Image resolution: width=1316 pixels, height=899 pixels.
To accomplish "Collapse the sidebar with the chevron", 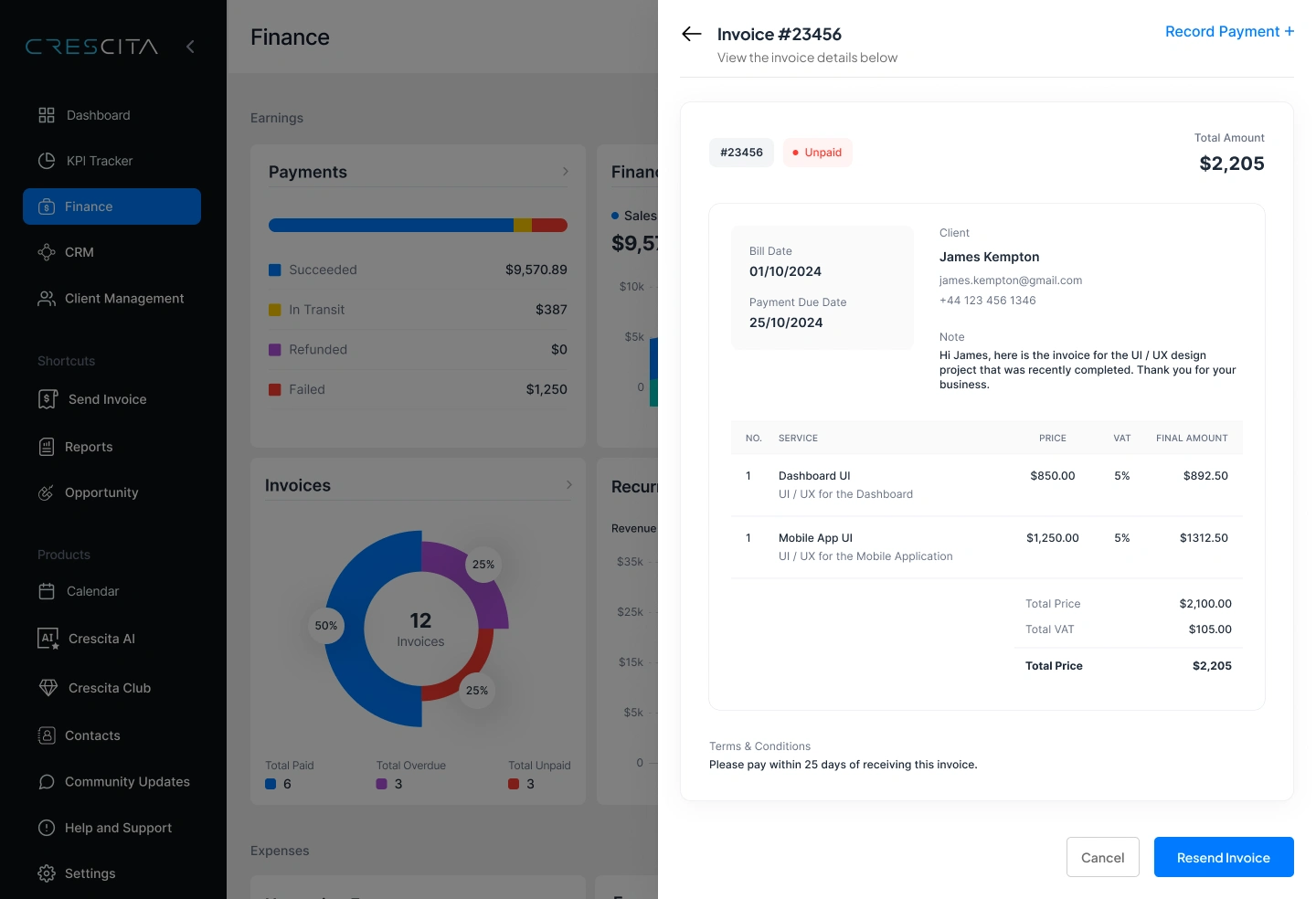I will tap(190, 47).
